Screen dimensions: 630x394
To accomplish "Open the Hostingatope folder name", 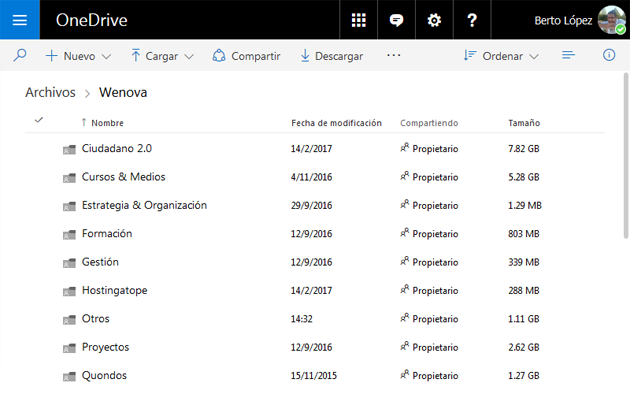I will (115, 290).
